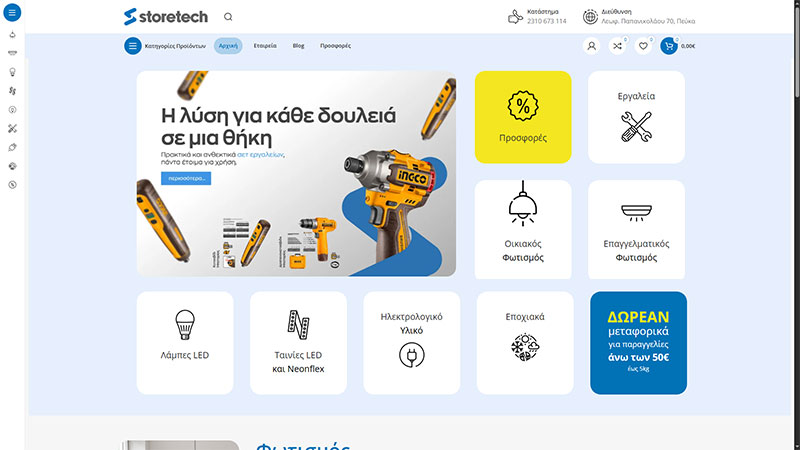Open the shopping cart icon
800x450 pixels.
[x=669, y=46]
